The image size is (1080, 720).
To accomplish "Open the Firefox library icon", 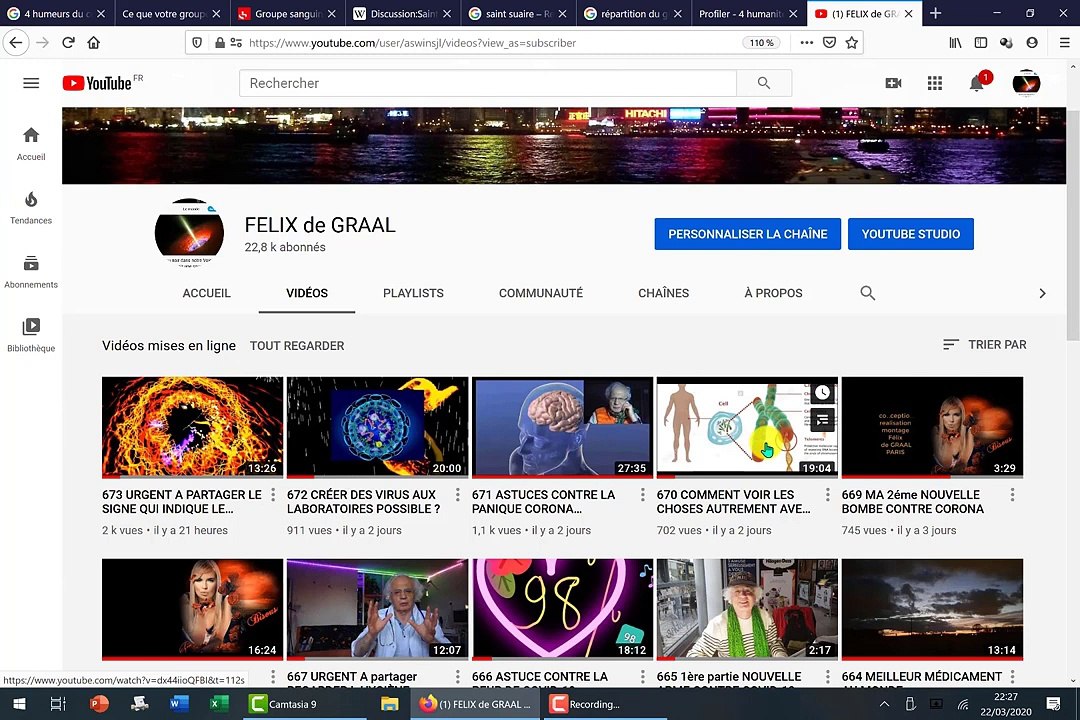I will click(955, 43).
